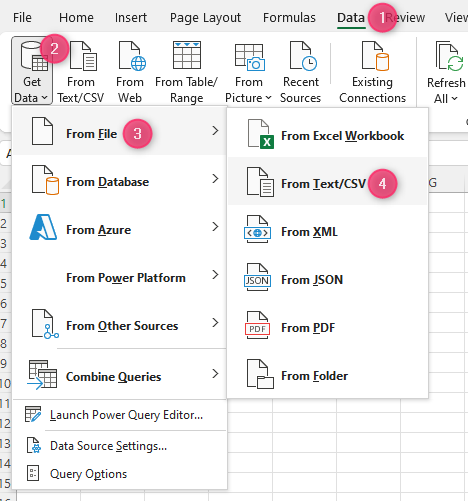Switch to the Formulas tab

289,18
